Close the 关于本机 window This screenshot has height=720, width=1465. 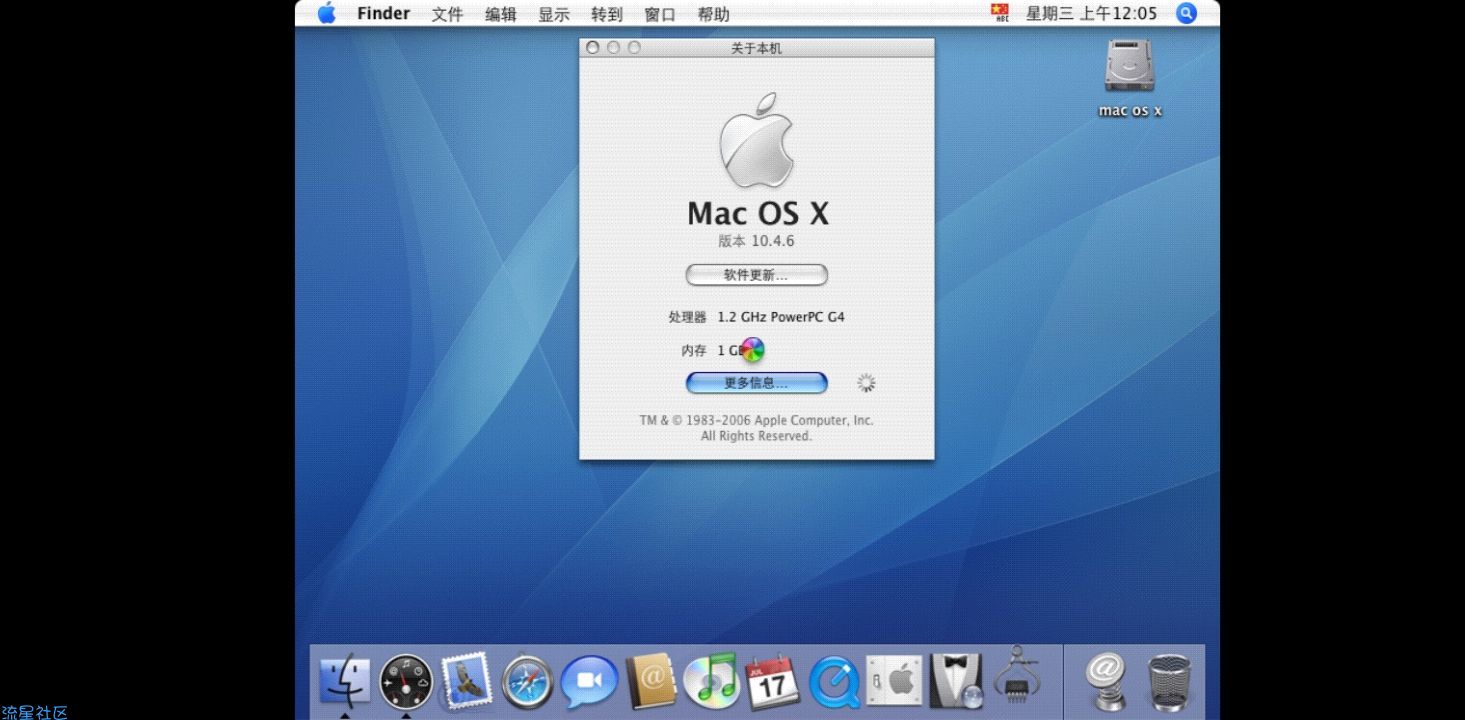(x=593, y=48)
